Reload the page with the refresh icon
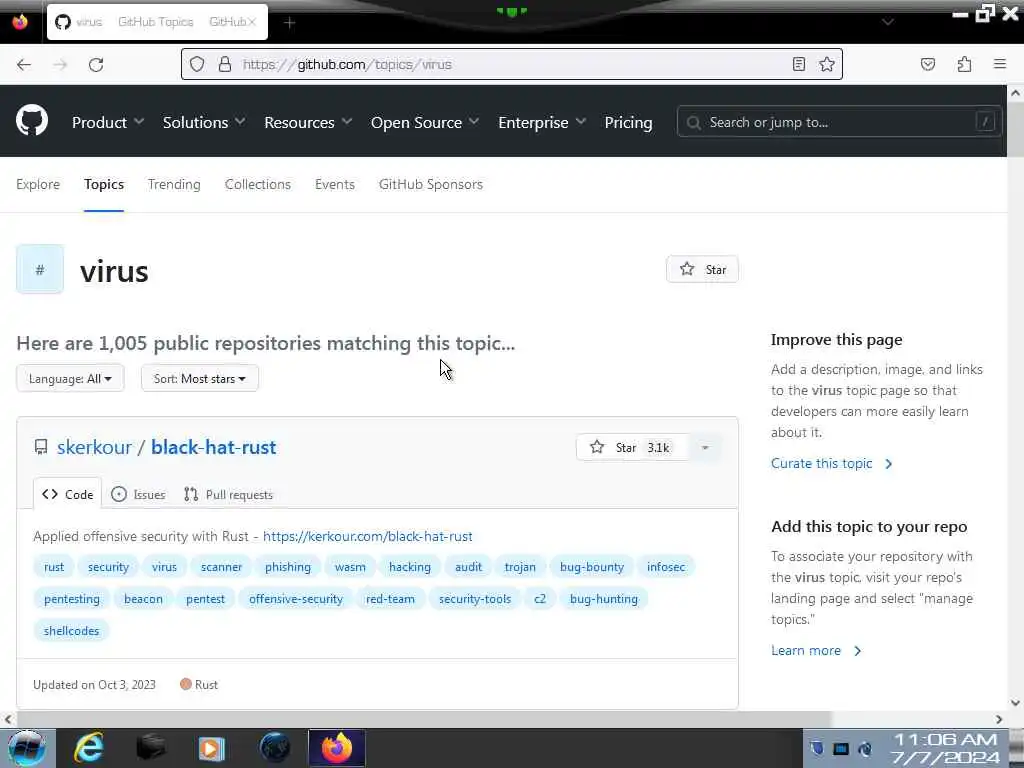Screen dimensions: 1024x768 (x=96, y=65)
